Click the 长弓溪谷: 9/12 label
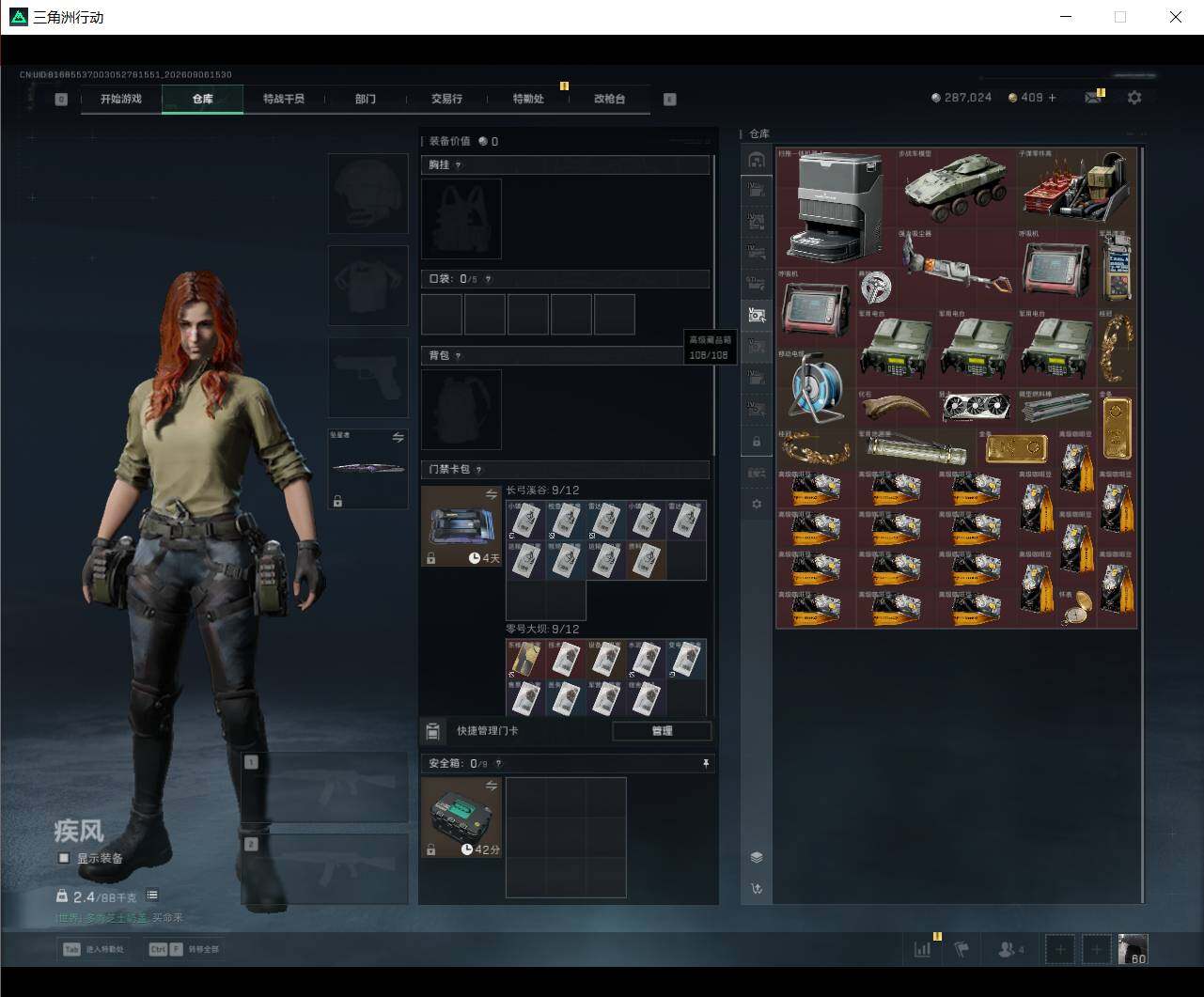 pos(542,491)
